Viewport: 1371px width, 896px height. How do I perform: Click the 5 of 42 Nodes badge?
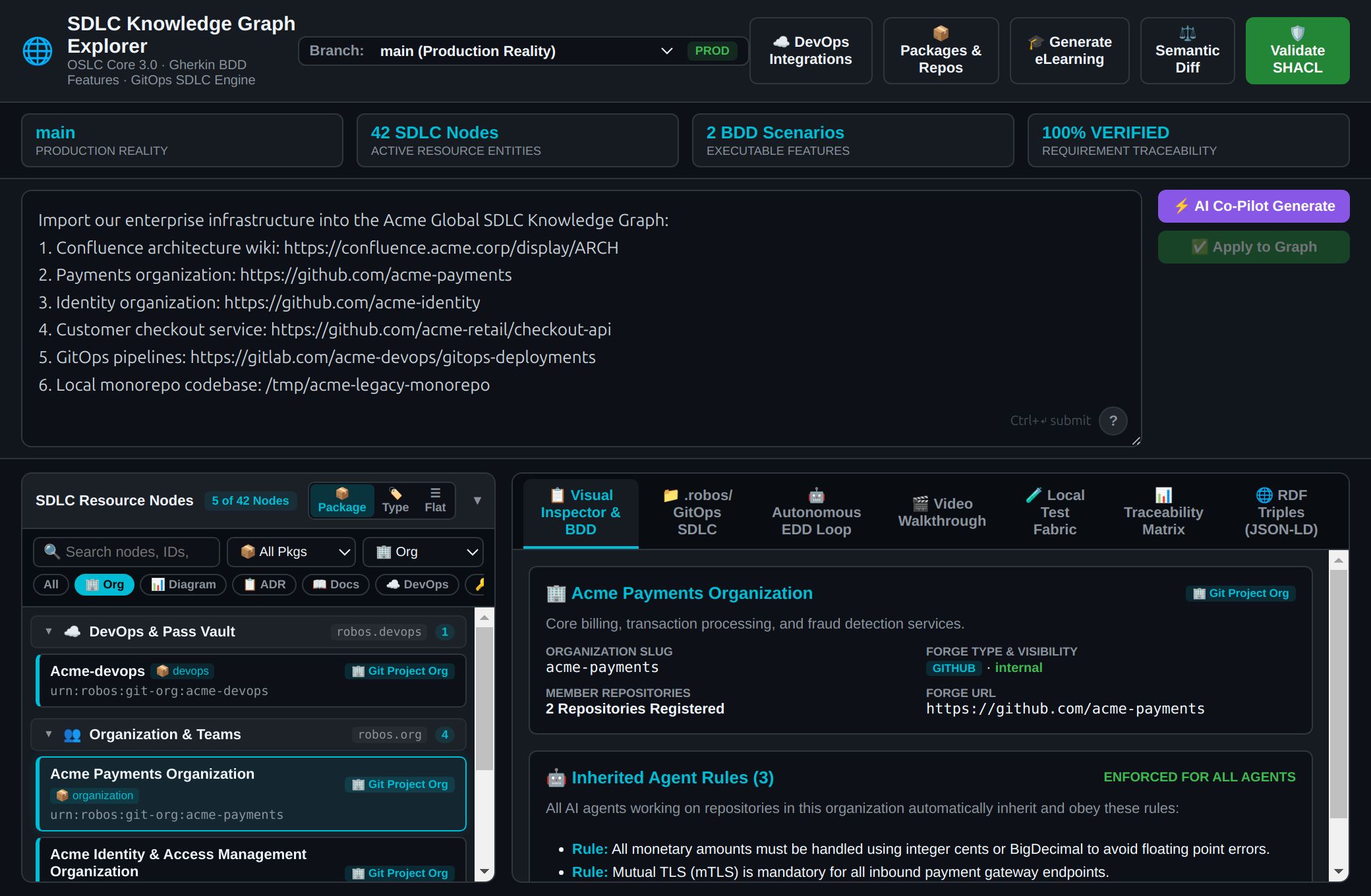(250, 501)
